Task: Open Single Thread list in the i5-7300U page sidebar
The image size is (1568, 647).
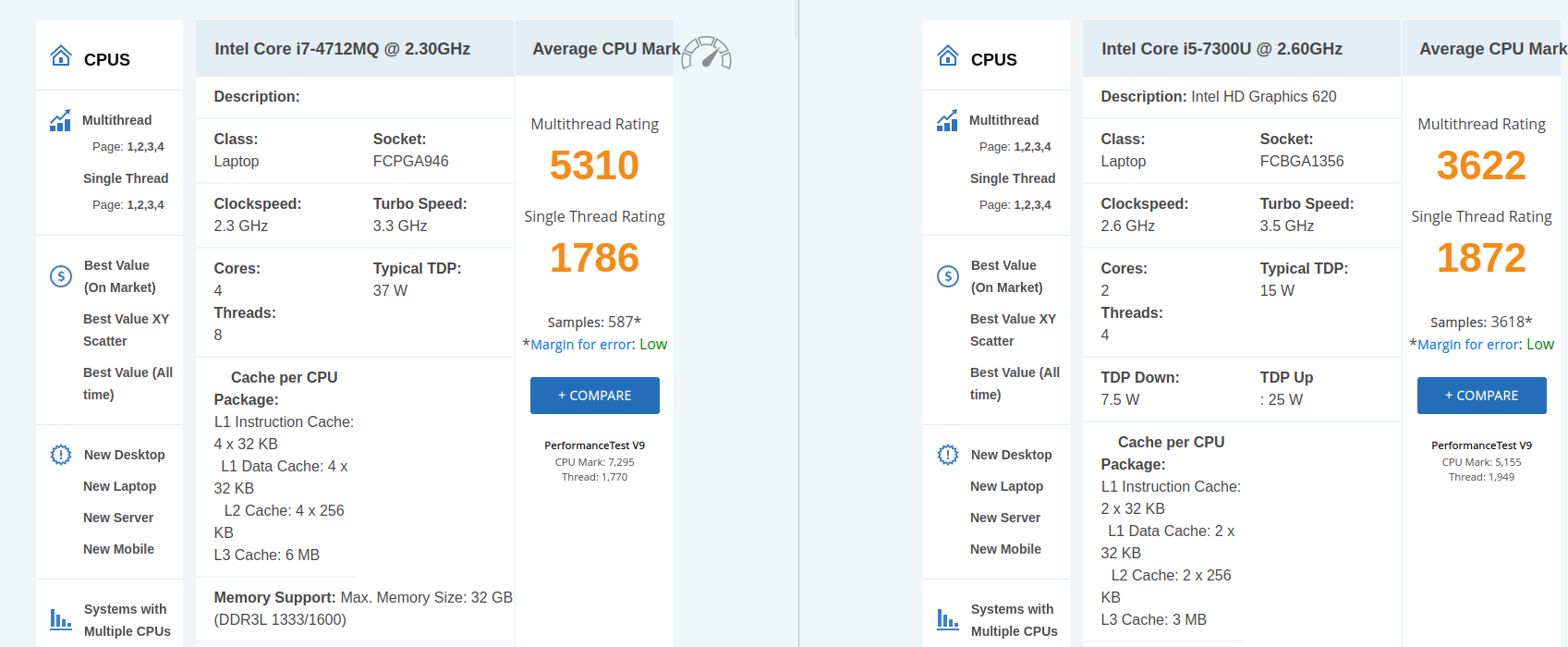Action: [1013, 178]
